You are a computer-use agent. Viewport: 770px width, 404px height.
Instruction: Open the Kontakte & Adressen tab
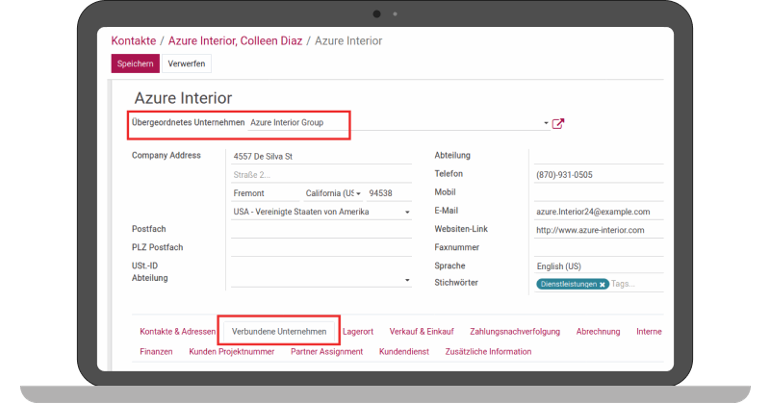click(178, 331)
